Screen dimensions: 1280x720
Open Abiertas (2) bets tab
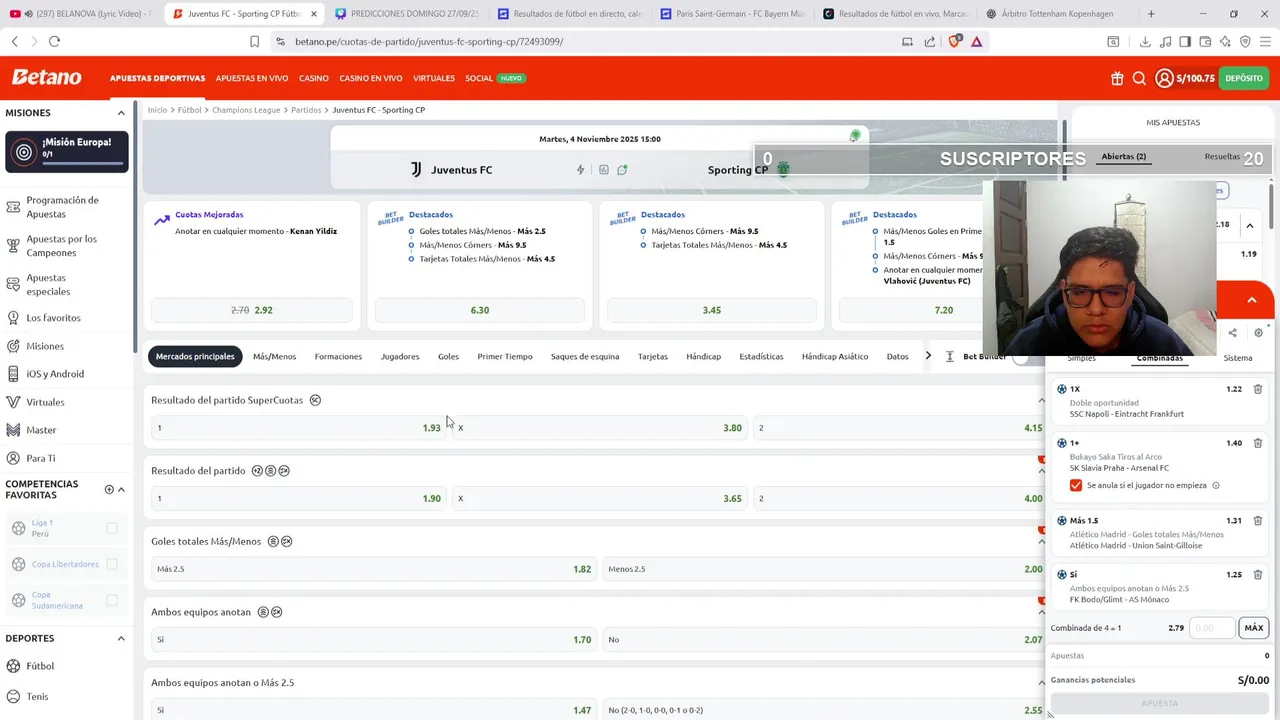point(1123,157)
